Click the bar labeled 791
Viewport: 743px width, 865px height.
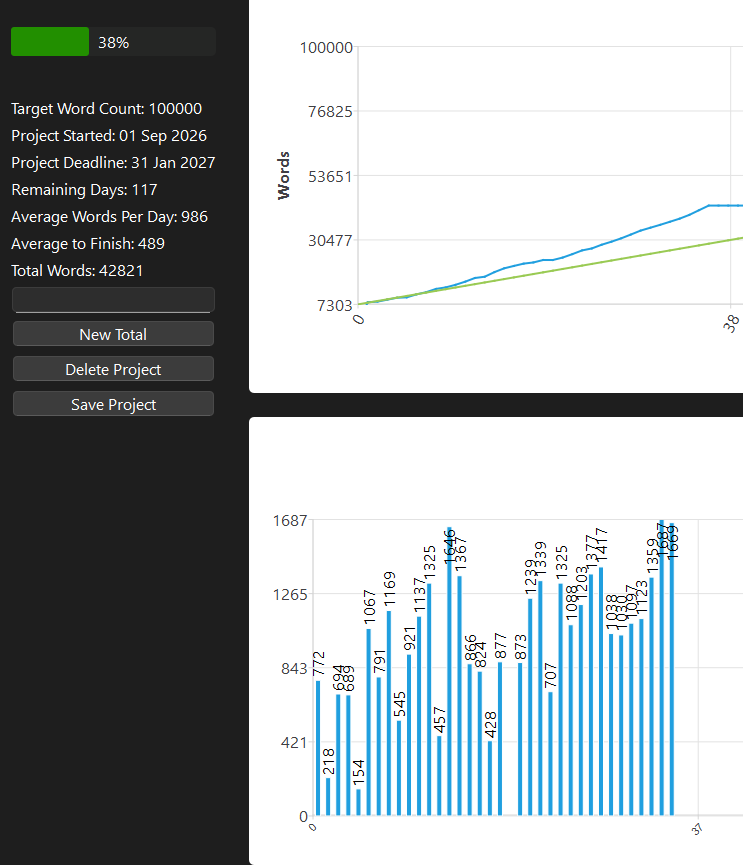379,746
